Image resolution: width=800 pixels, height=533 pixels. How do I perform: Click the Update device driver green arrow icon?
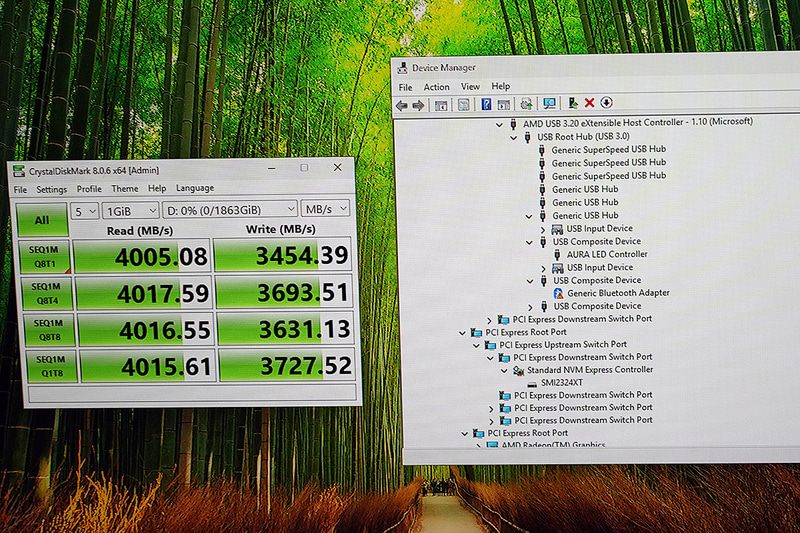[573, 103]
